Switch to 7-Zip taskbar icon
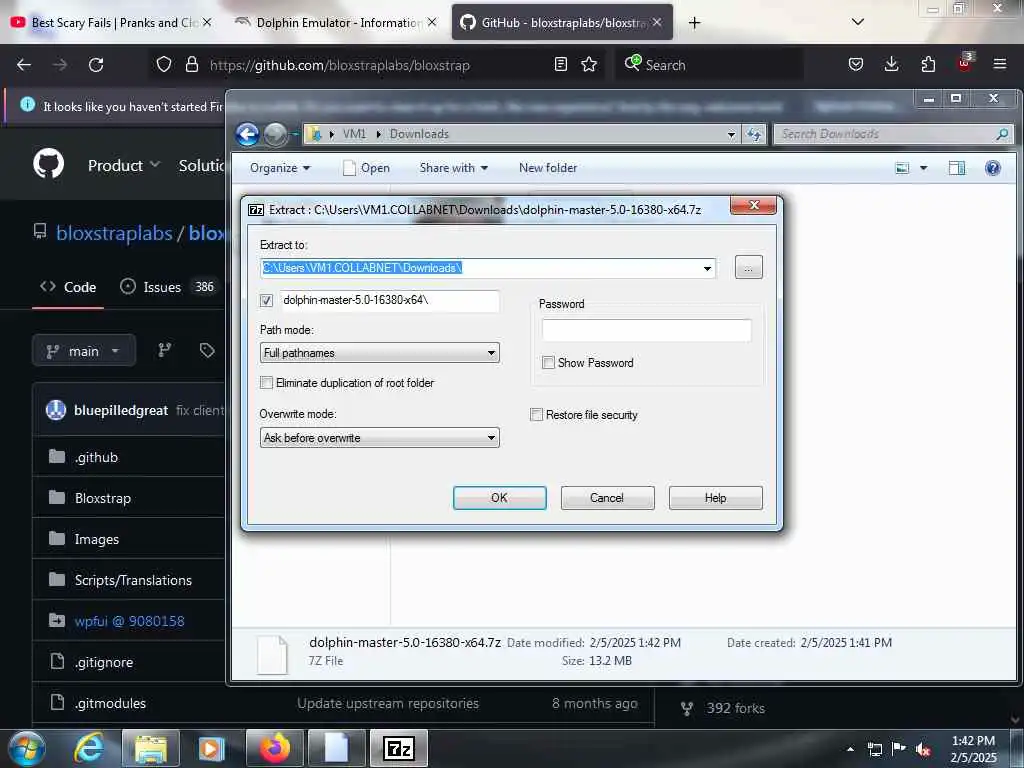This screenshot has height=768, width=1024. [x=399, y=748]
